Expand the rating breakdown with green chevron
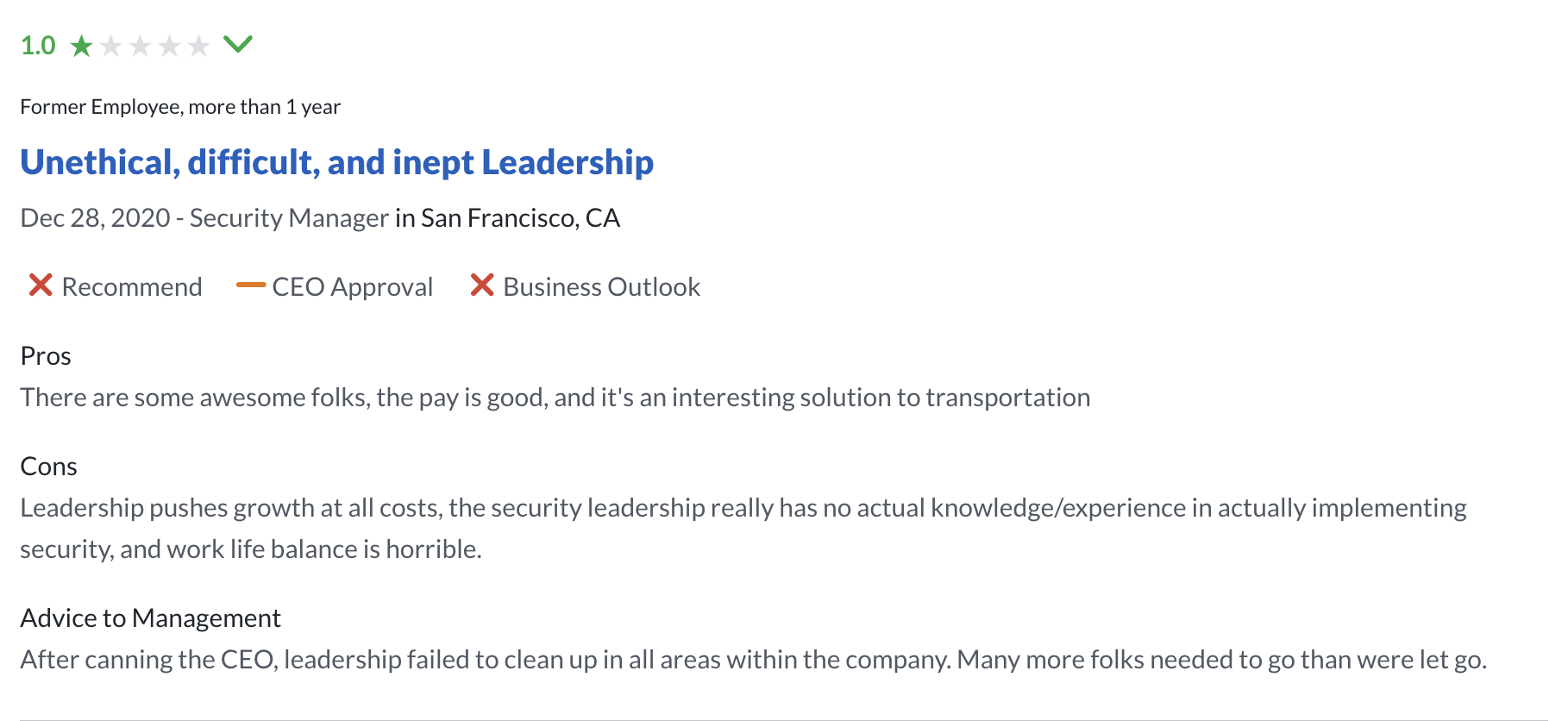Image resolution: width=1568 pixels, height=721 pixels. [238, 43]
